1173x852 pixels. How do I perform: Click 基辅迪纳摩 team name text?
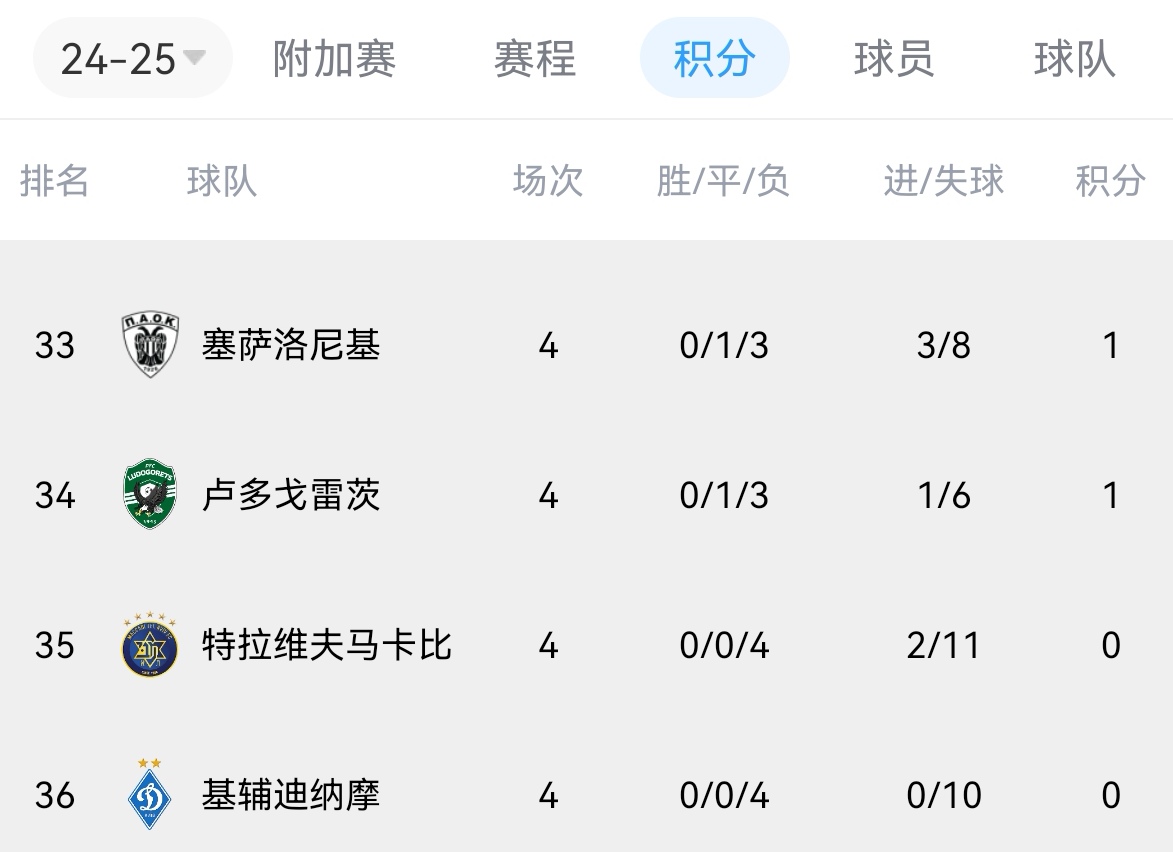point(290,797)
